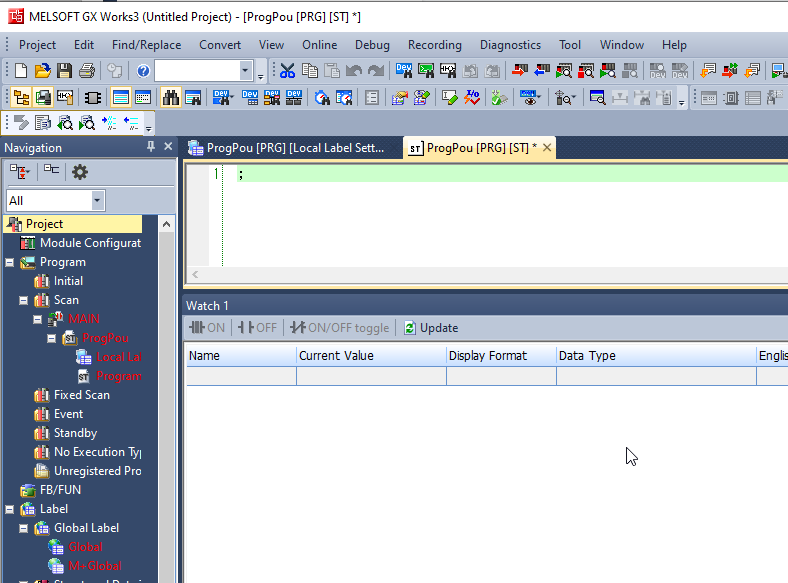Open help via question mark icon
This screenshot has height=583, width=788.
(x=143, y=71)
